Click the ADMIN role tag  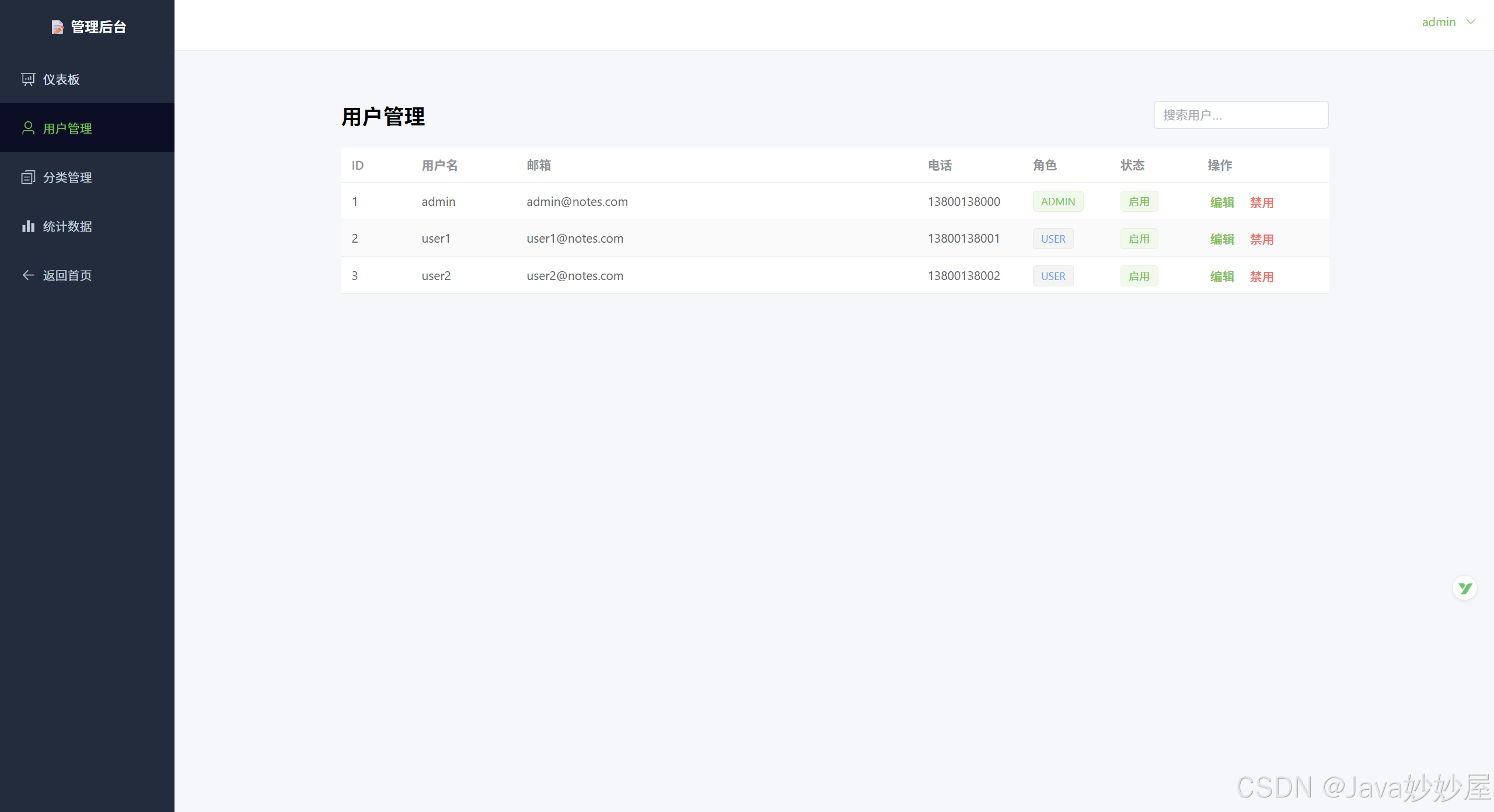point(1057,202)
